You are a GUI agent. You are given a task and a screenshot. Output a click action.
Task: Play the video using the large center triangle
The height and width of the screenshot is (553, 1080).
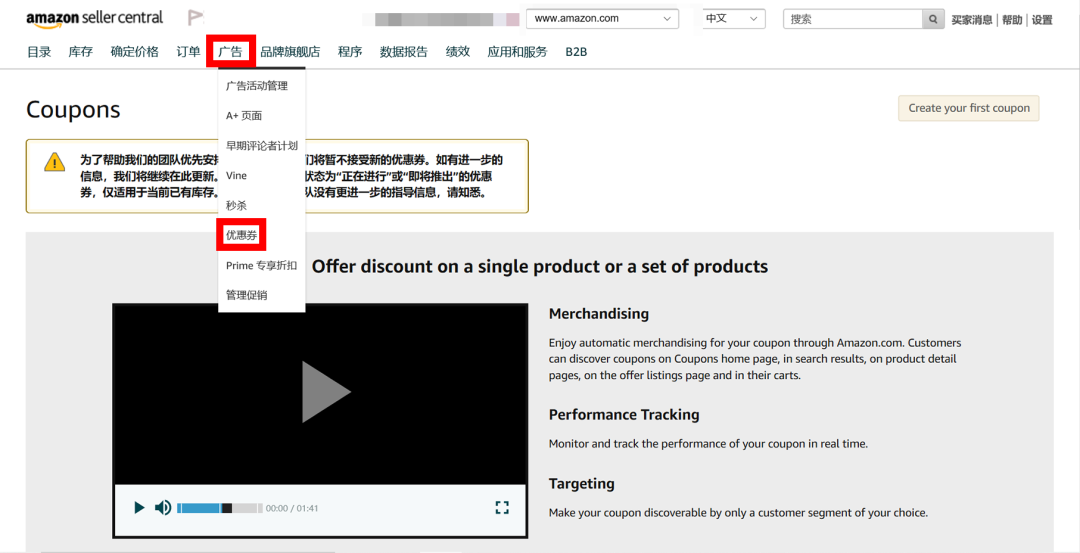(324, 391)
